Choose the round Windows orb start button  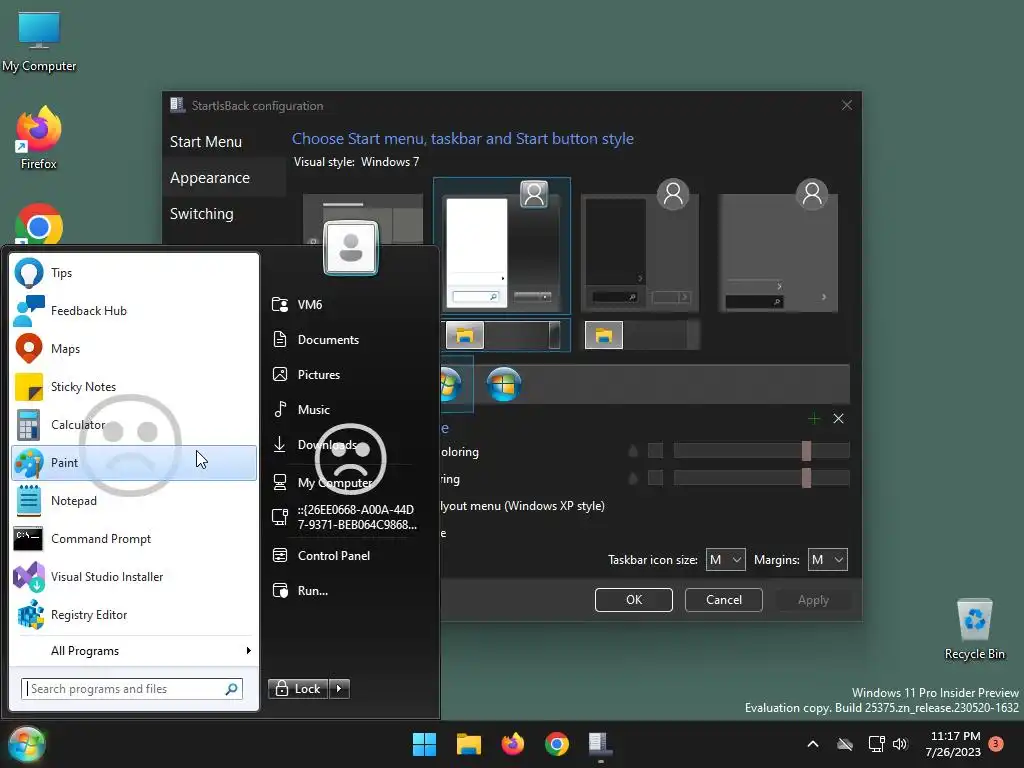[504, 384]
